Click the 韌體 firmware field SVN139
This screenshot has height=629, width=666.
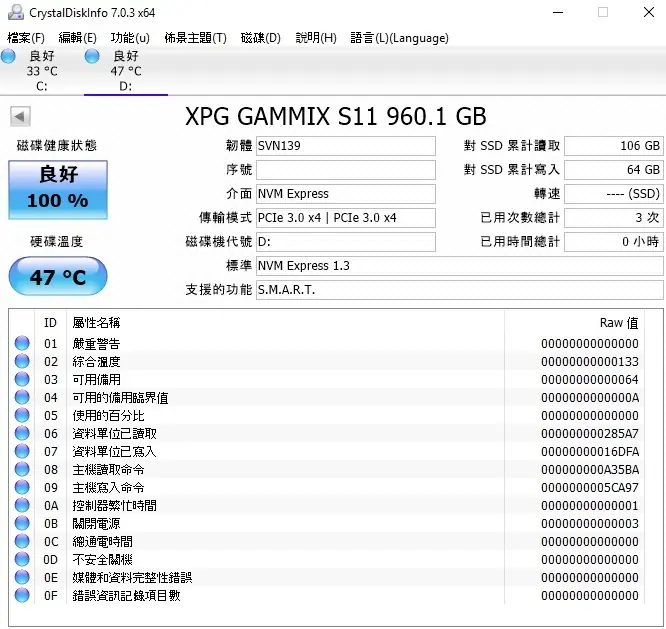346,146
